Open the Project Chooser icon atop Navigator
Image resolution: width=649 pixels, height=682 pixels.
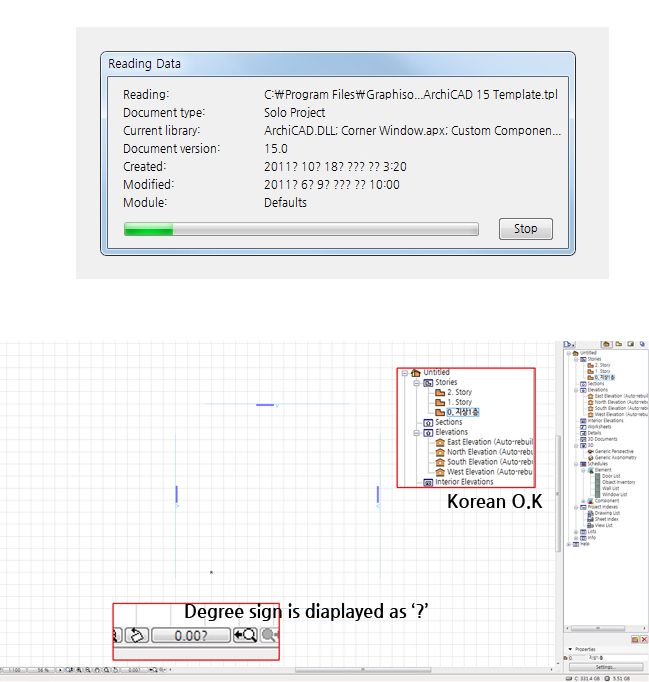[x=569, y=344]
